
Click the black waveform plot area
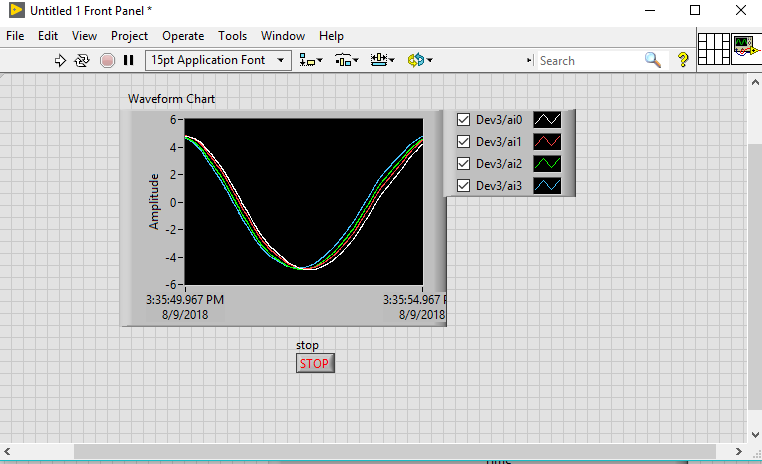click(304, 202)
